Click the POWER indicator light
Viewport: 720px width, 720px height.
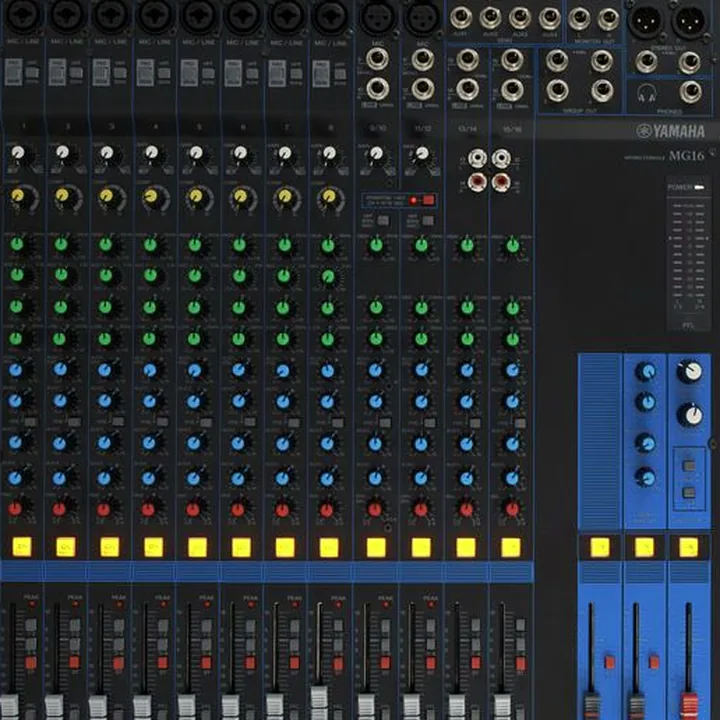click(699, 187)
